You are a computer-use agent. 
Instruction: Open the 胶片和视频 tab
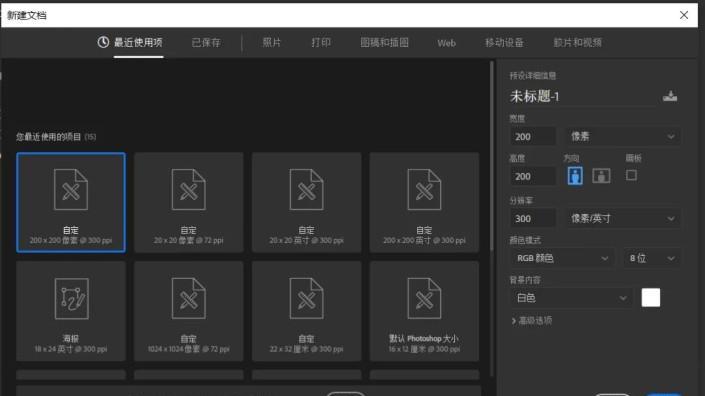click(x=577, y=43)
